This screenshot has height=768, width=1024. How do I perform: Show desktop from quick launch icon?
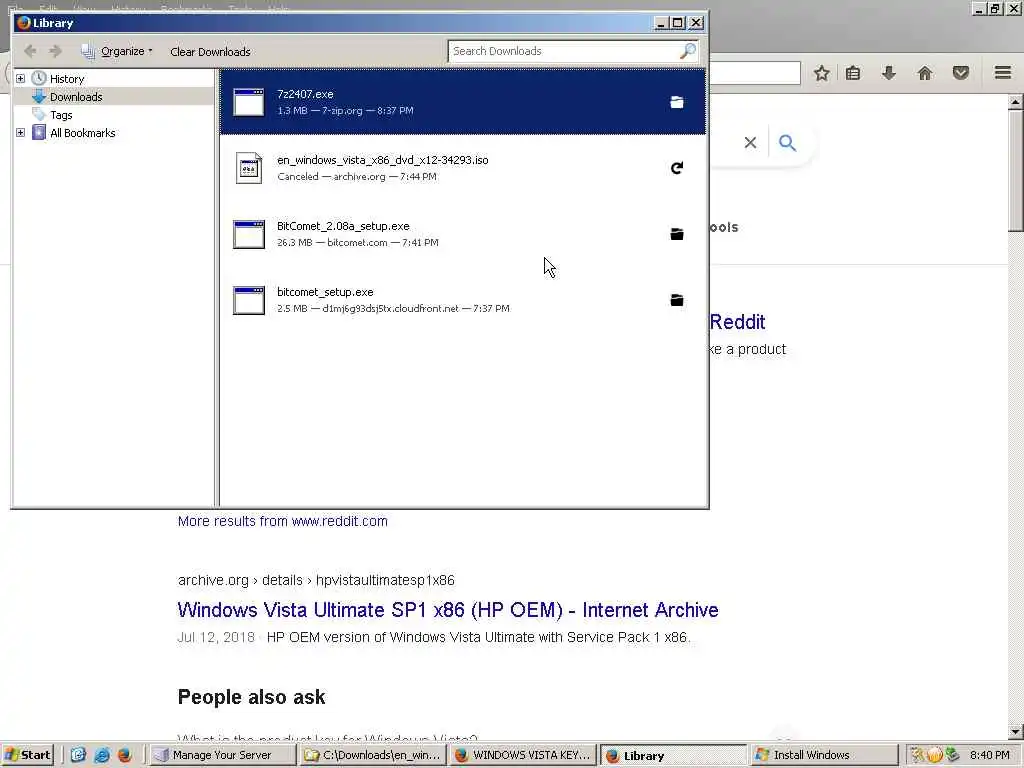point(78,755)
